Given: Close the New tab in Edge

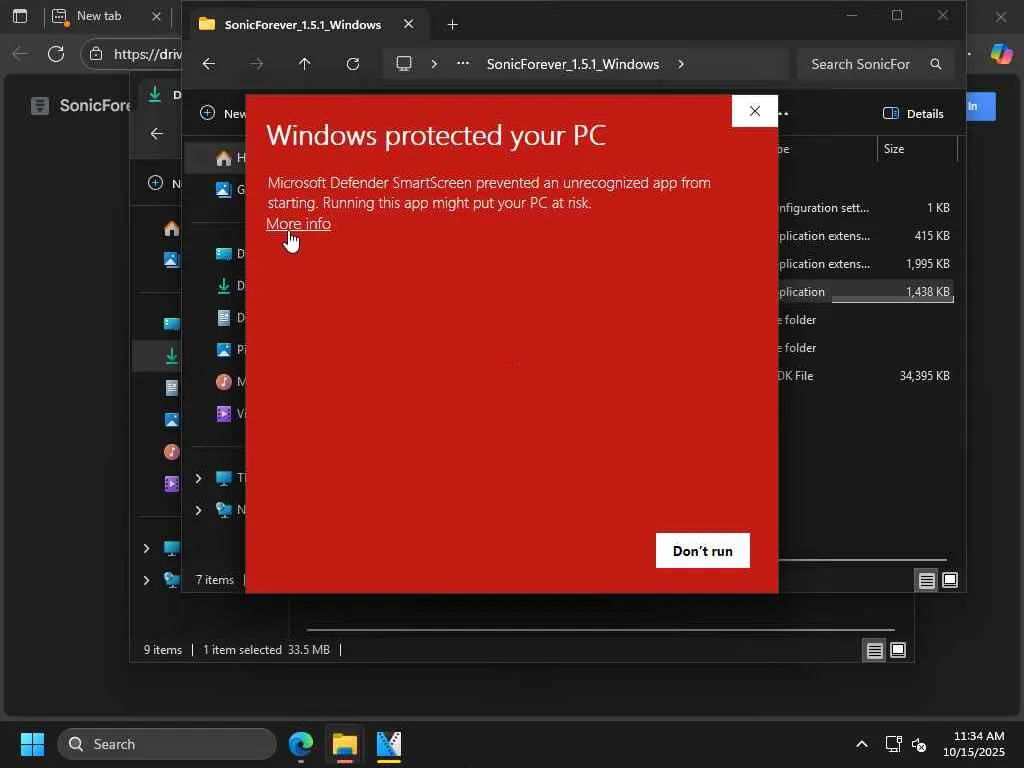Looking at the screenshot, I should 156,16.
